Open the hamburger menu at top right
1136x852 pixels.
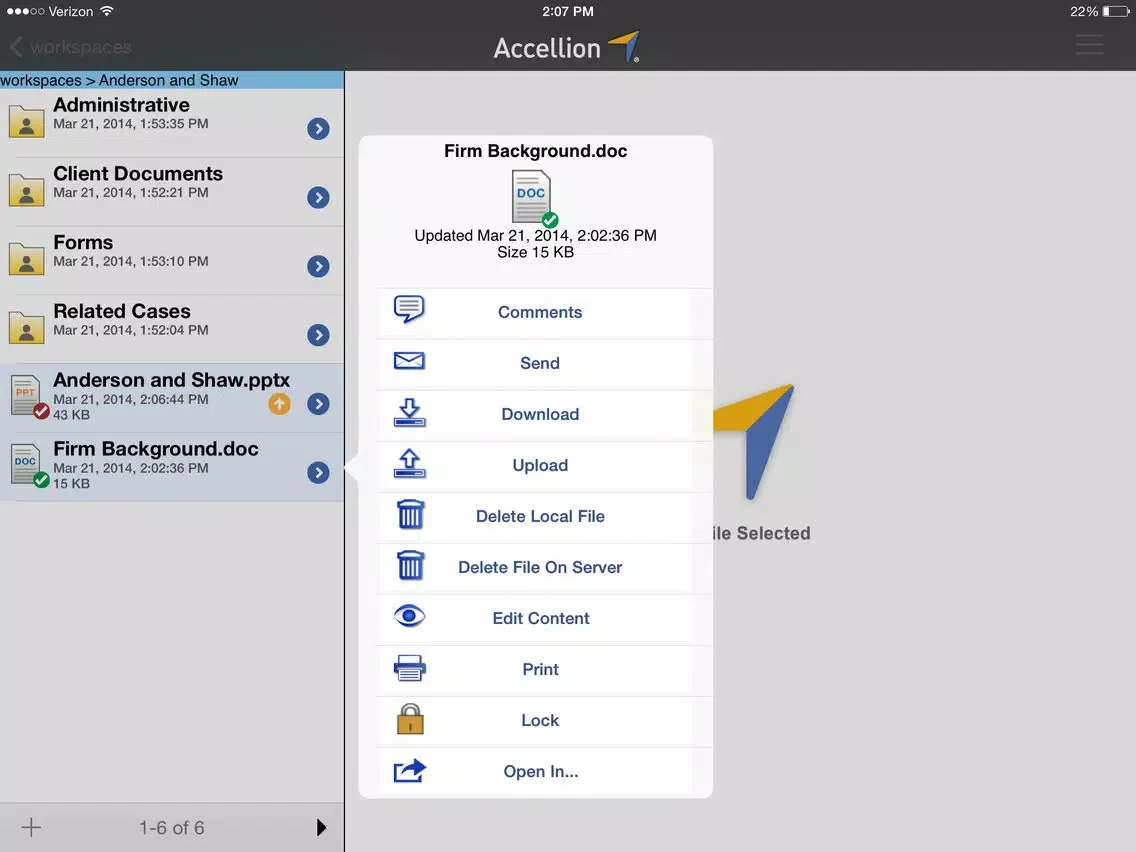coord(1089,44)
